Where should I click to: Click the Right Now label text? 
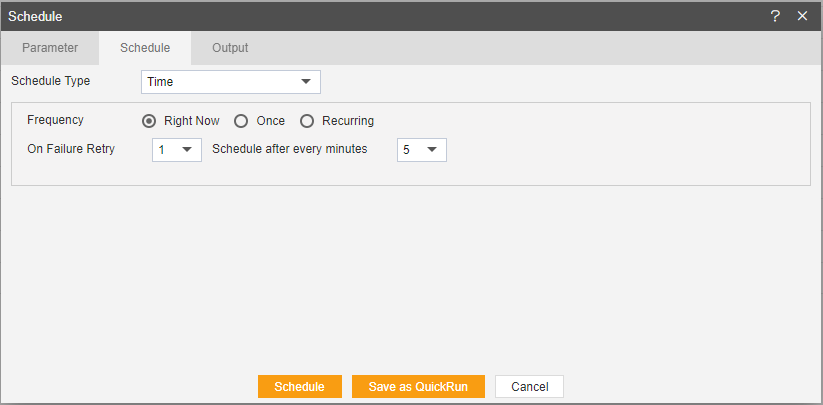click(x=192, y=121)
